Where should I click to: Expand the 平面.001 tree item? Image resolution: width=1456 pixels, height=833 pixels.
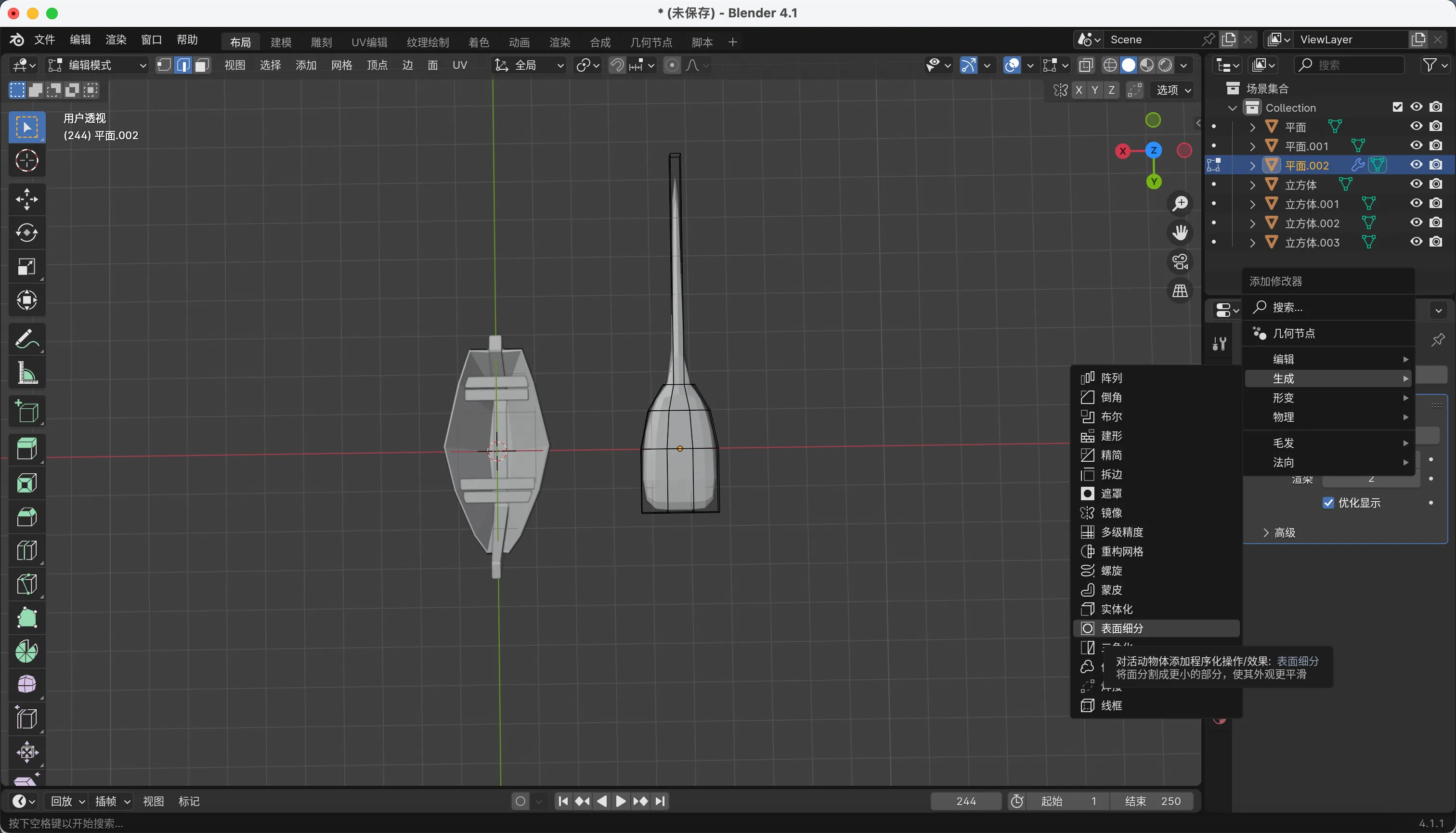point(1252,146)
